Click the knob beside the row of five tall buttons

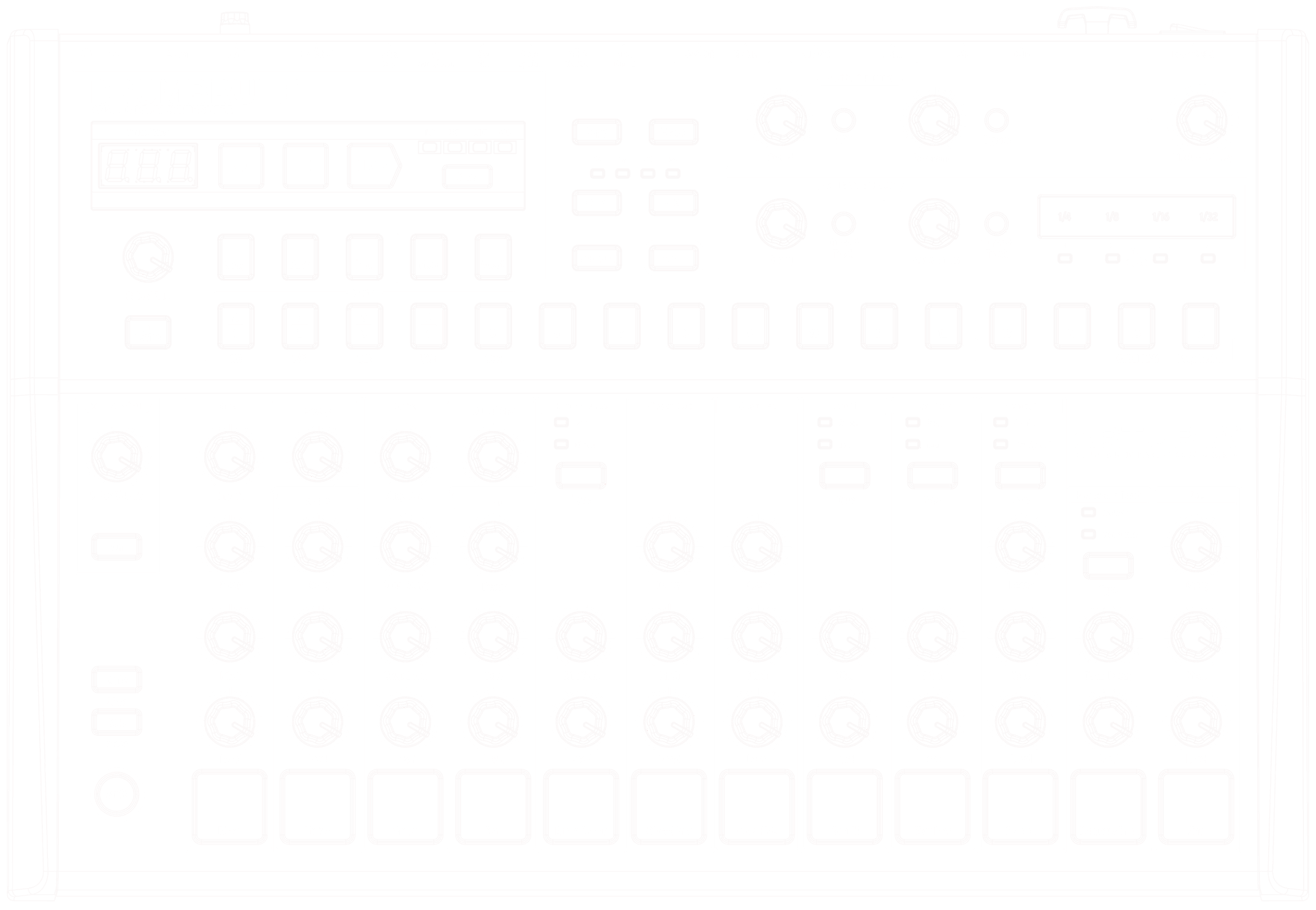click(x=148, y=257)
